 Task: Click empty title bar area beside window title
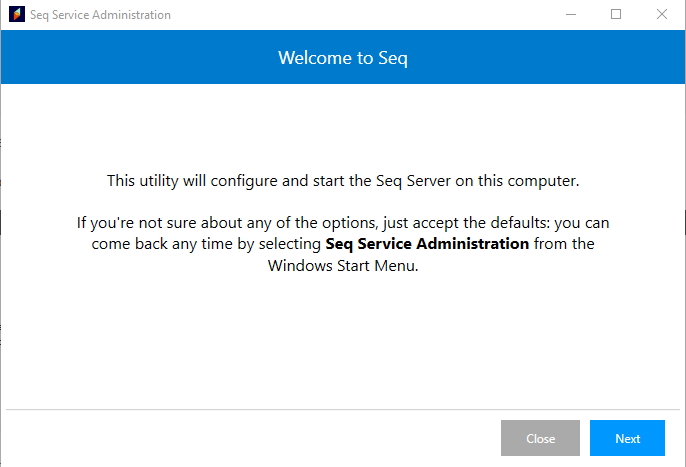coord(350,15)
